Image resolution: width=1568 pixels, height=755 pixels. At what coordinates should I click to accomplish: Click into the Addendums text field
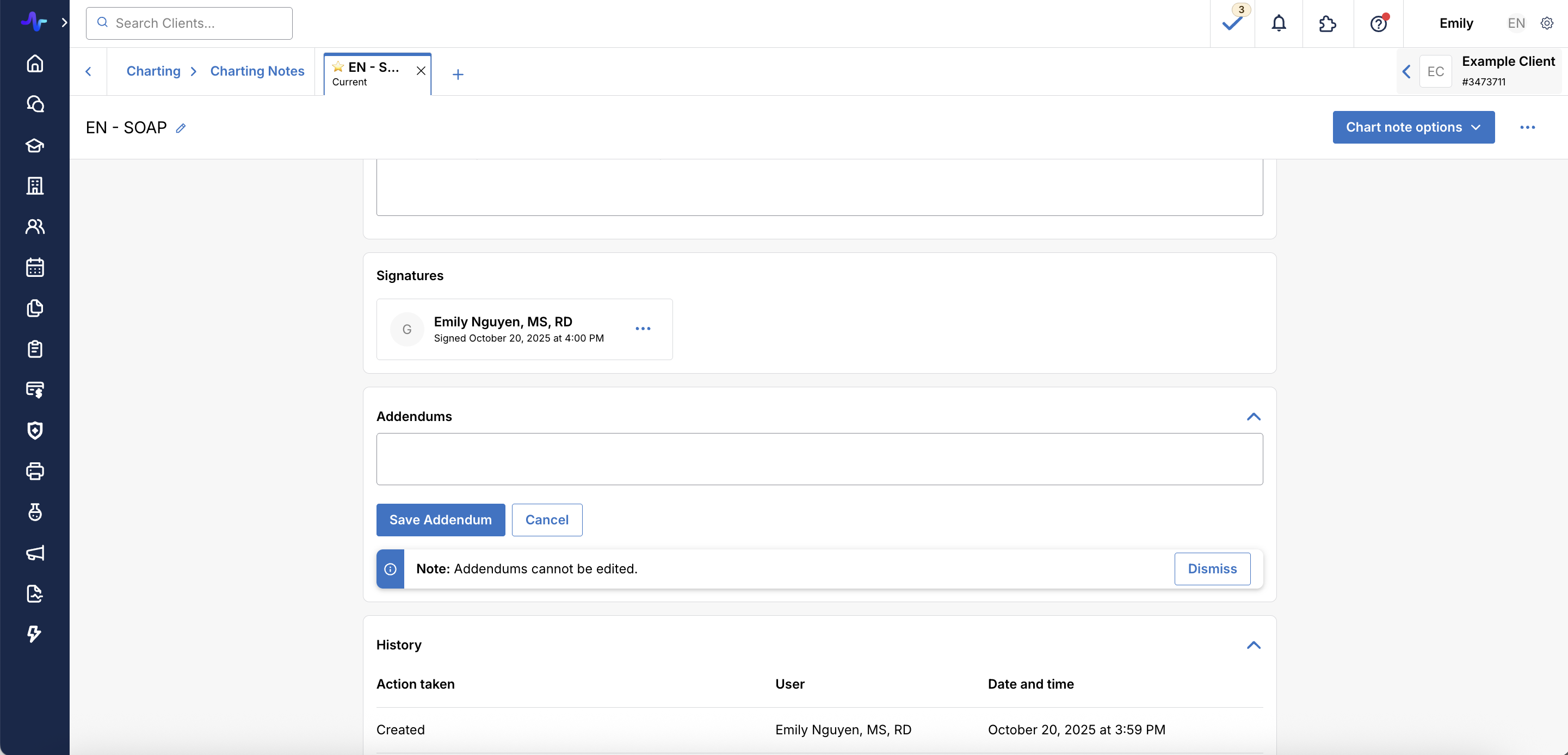[x=819, y=459]
